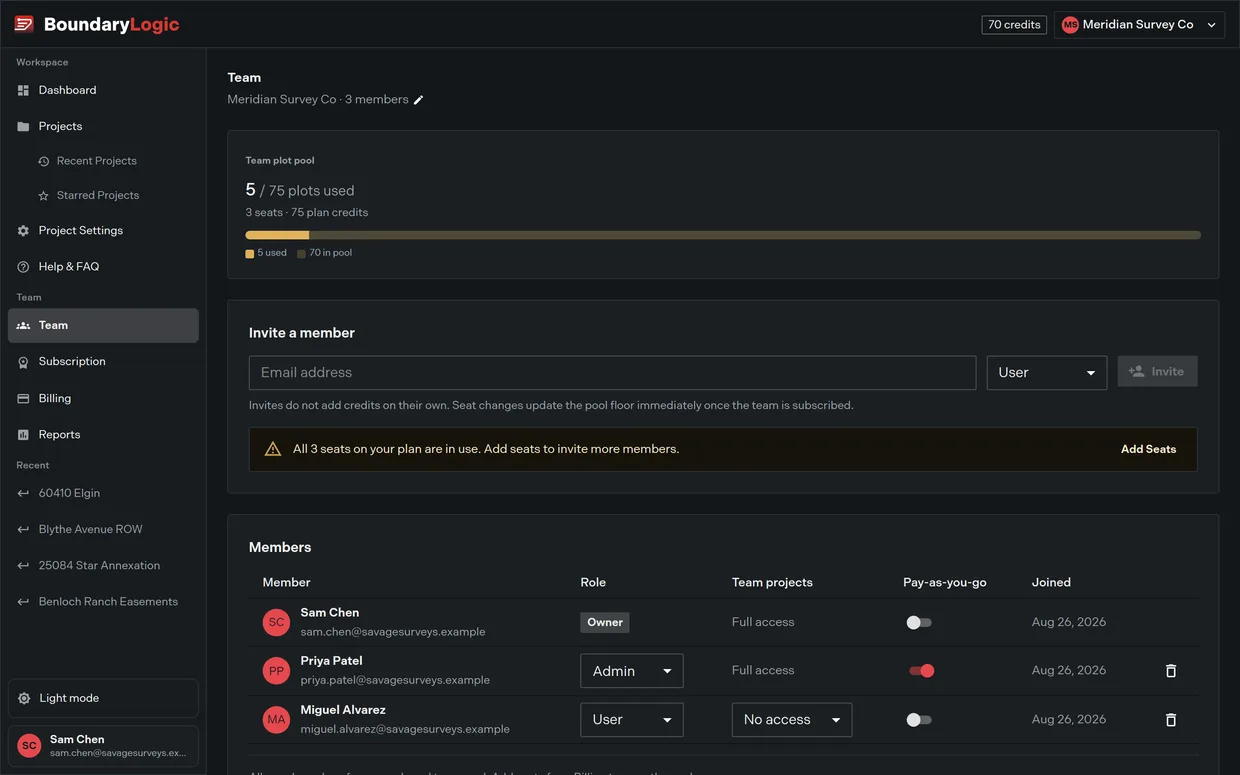Click the Team people icon in sidebar
The width and height of the screenshot is (1240, 775).
[x=23, y=326]
